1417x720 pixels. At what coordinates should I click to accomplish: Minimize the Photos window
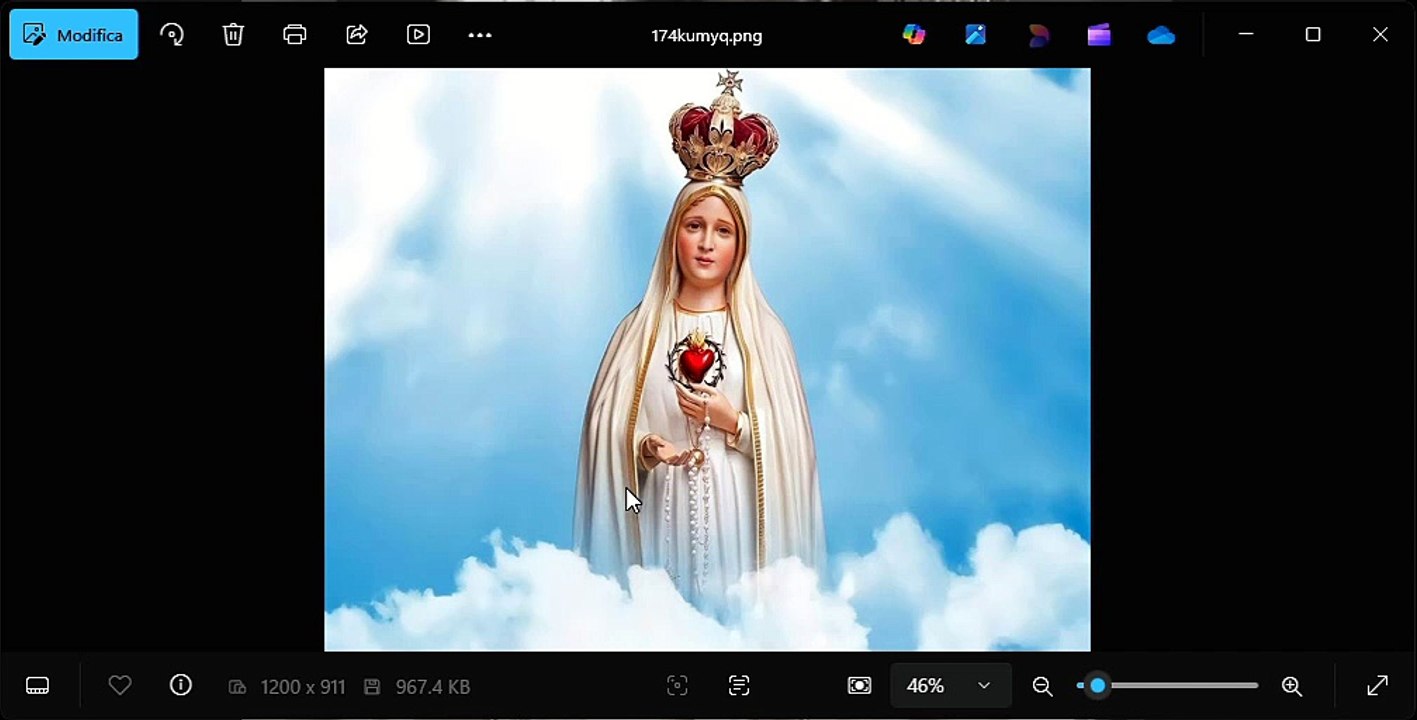pyautogui.click(x=1246, y=35)
